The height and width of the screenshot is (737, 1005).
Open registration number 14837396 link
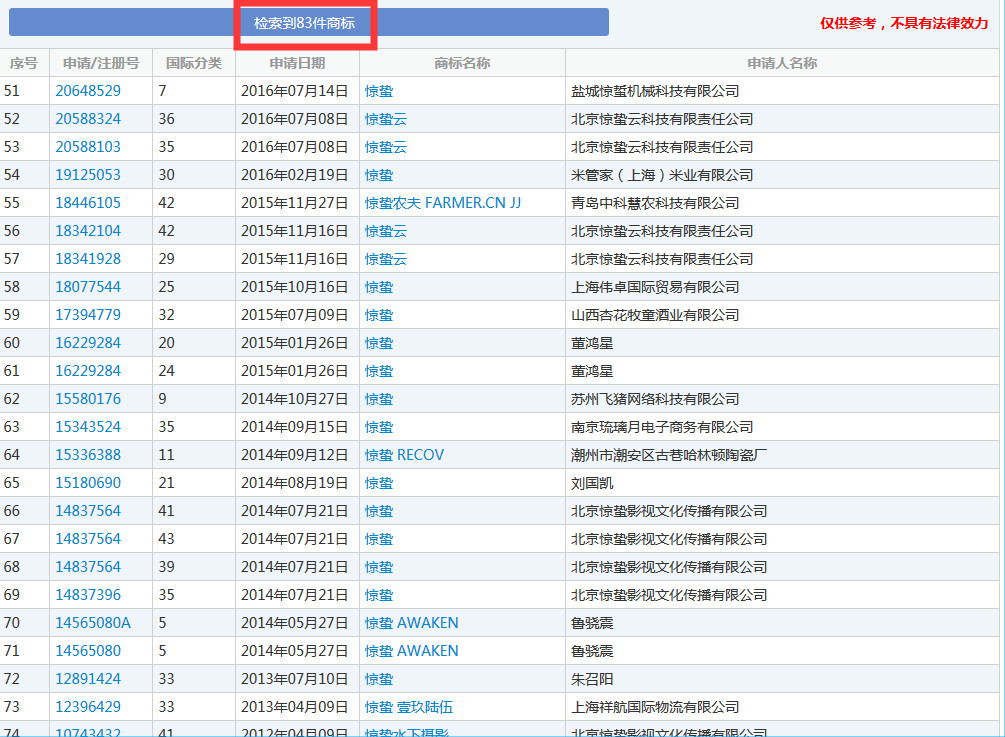88,595
